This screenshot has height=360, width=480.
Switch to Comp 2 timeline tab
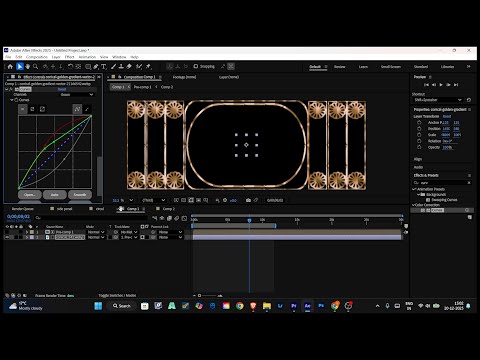(x=168, y=209)
